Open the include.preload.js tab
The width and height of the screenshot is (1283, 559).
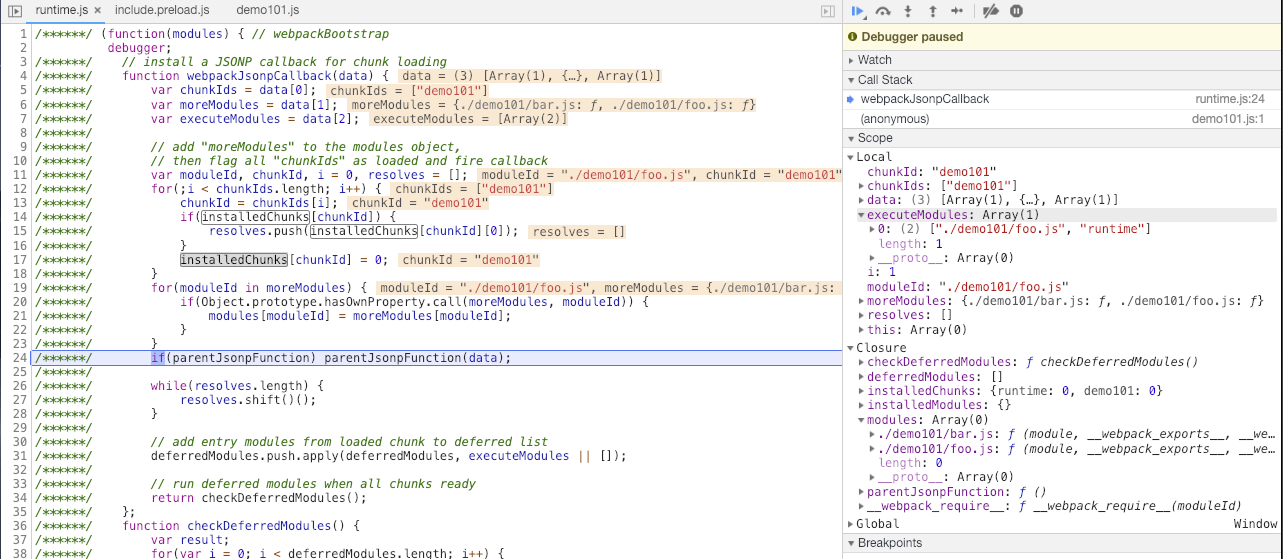pyautogui.click(x=162, y=10)
